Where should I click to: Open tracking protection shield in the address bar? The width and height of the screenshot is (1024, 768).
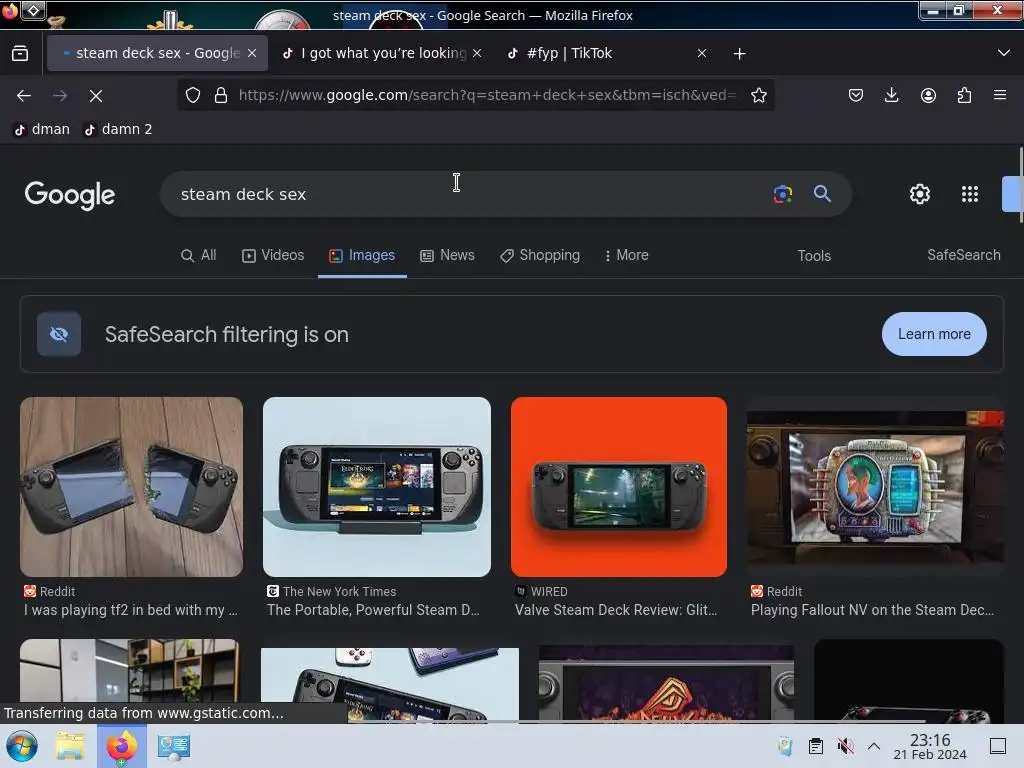click(x=193, y=95)
